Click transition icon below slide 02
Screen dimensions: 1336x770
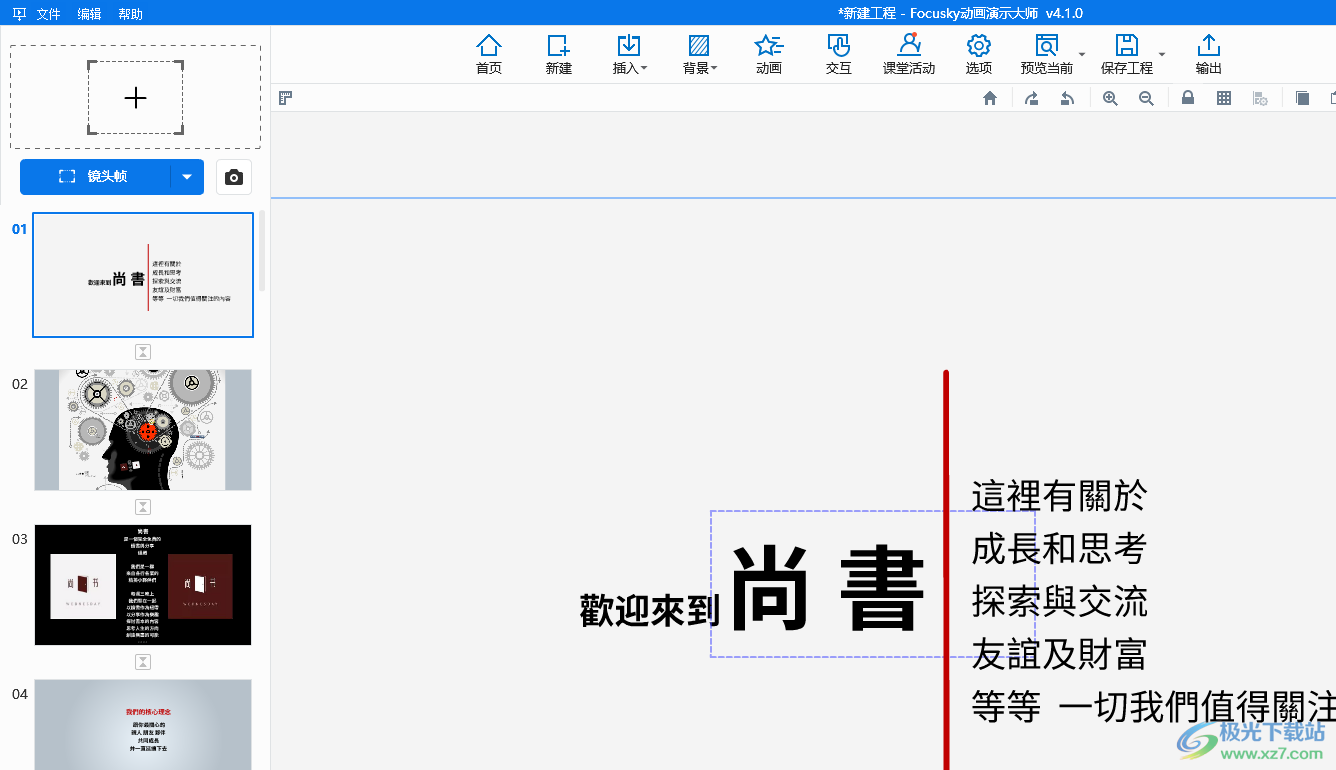[x=143, y=507]
